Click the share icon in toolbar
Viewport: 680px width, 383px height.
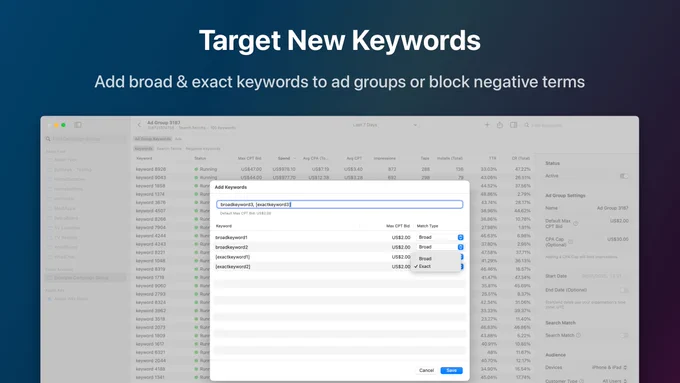[x=500, y=125]
